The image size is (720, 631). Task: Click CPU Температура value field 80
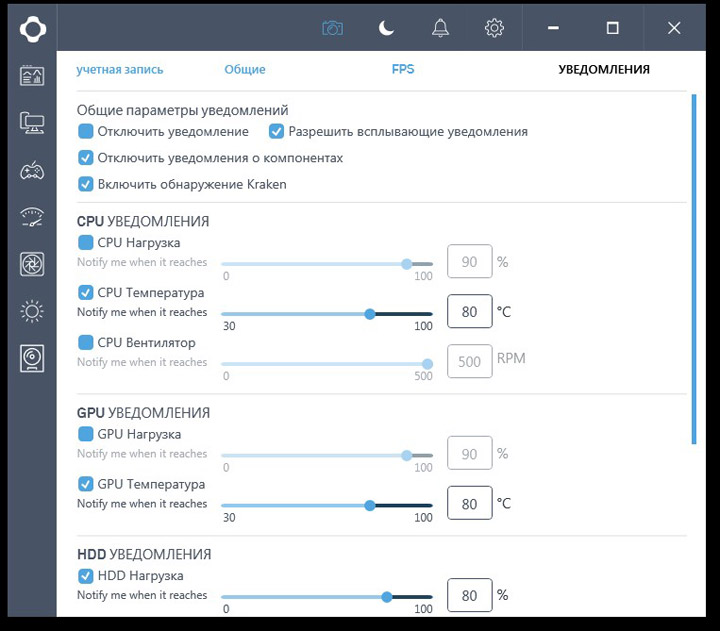470,311
